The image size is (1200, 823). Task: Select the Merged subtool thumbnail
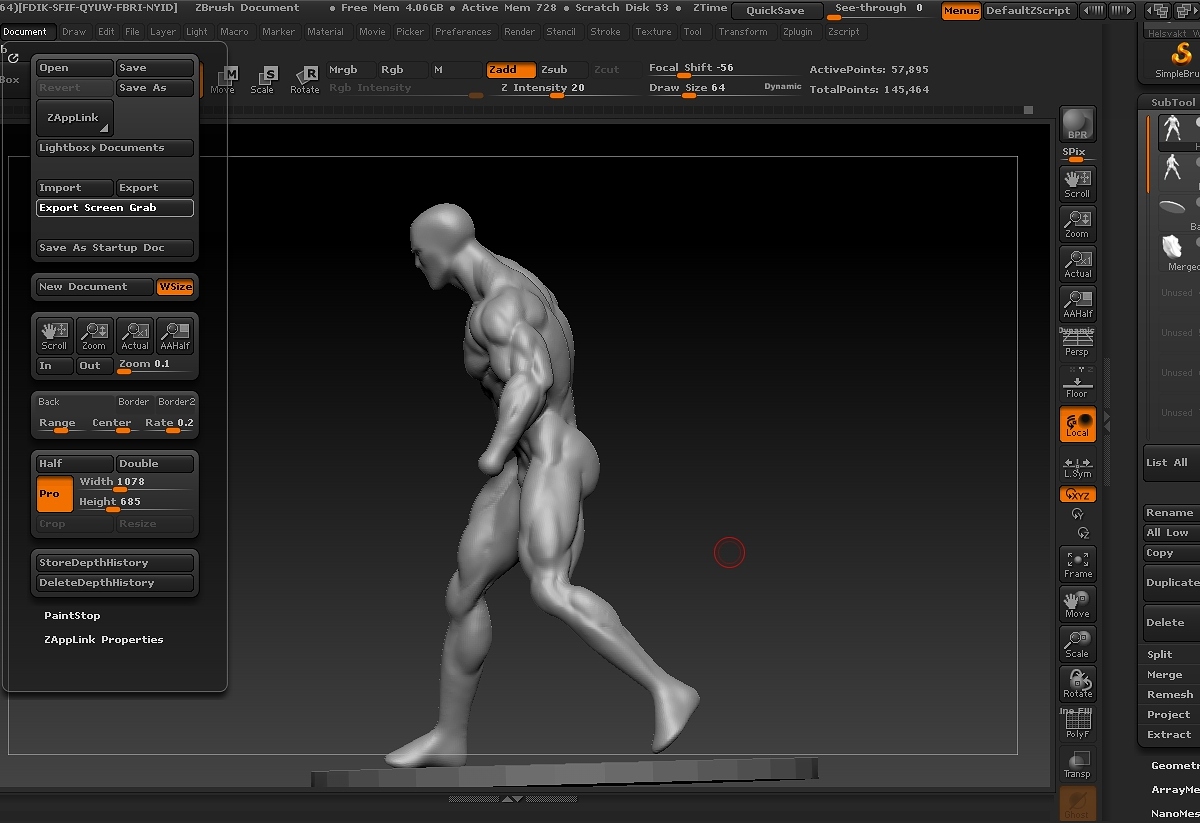pyautogui.click(x=1173, y=248)
